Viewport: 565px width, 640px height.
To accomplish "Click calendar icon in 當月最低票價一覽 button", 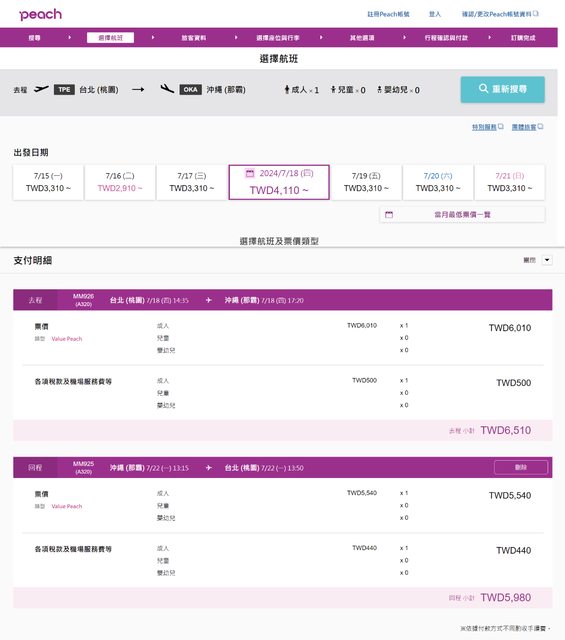I will tap(389, 215).
